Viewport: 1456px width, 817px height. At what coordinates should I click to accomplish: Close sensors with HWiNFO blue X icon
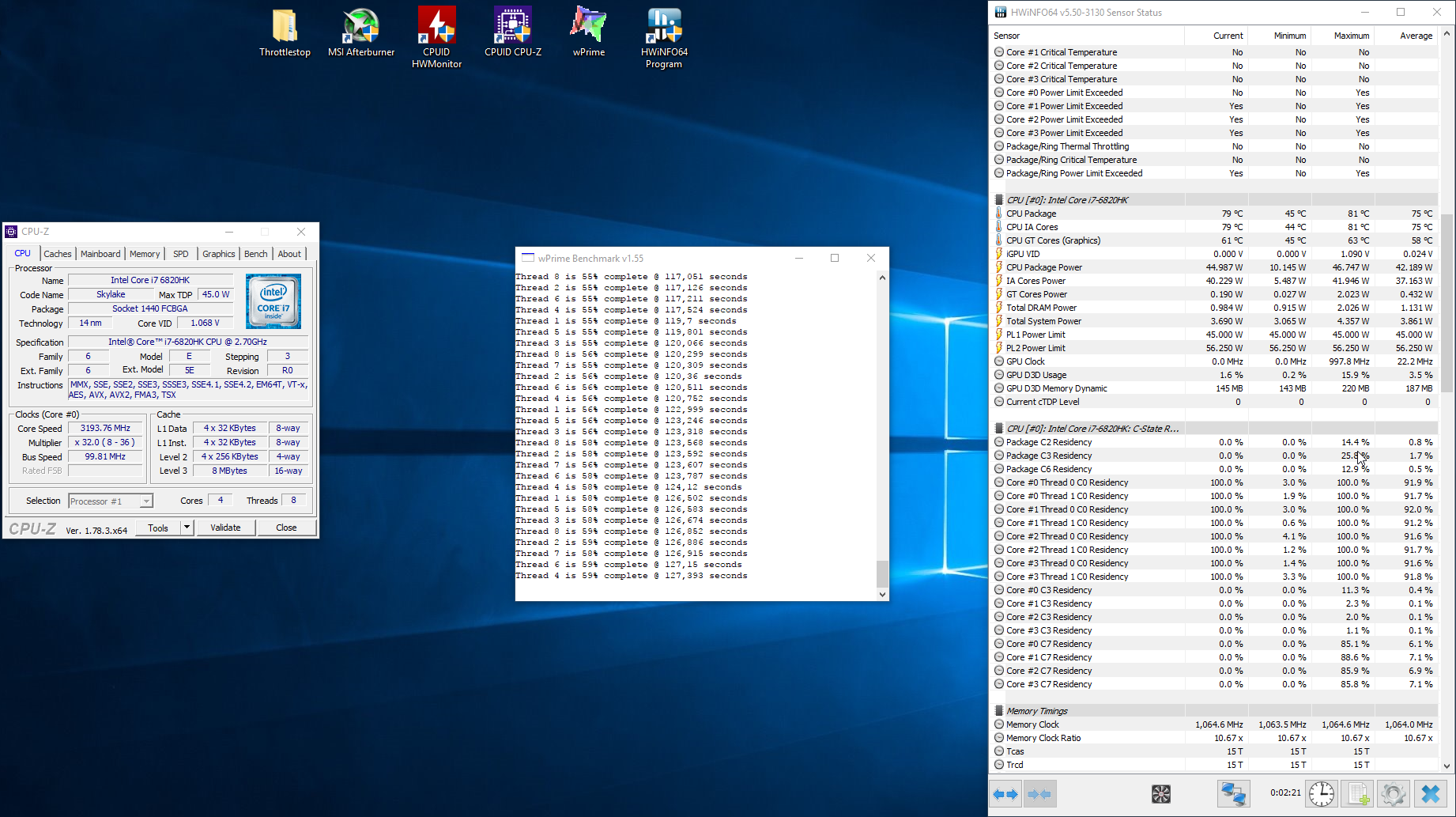(1431, 794)
